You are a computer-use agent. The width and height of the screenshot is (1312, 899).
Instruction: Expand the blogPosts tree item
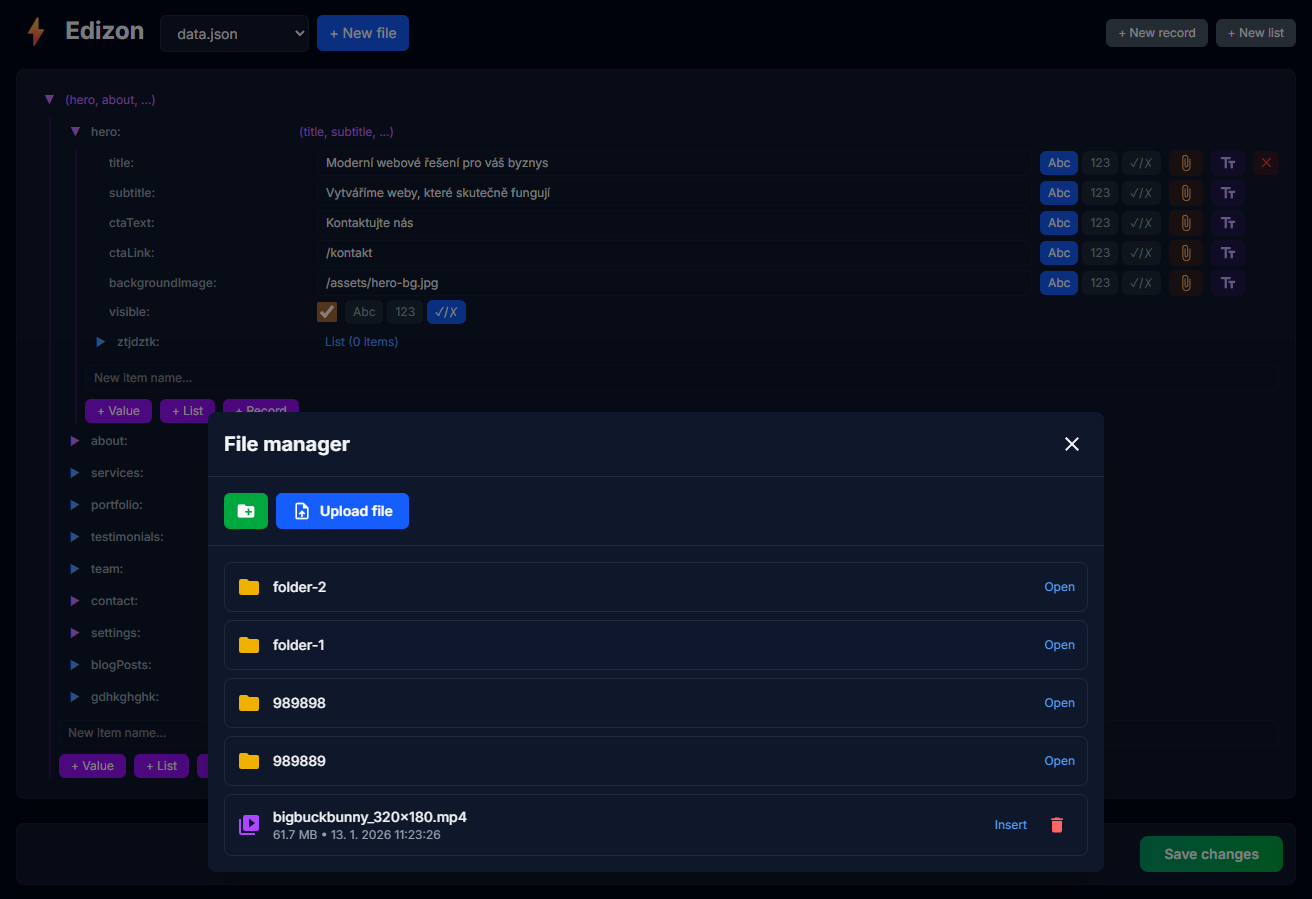click(74, 664)
